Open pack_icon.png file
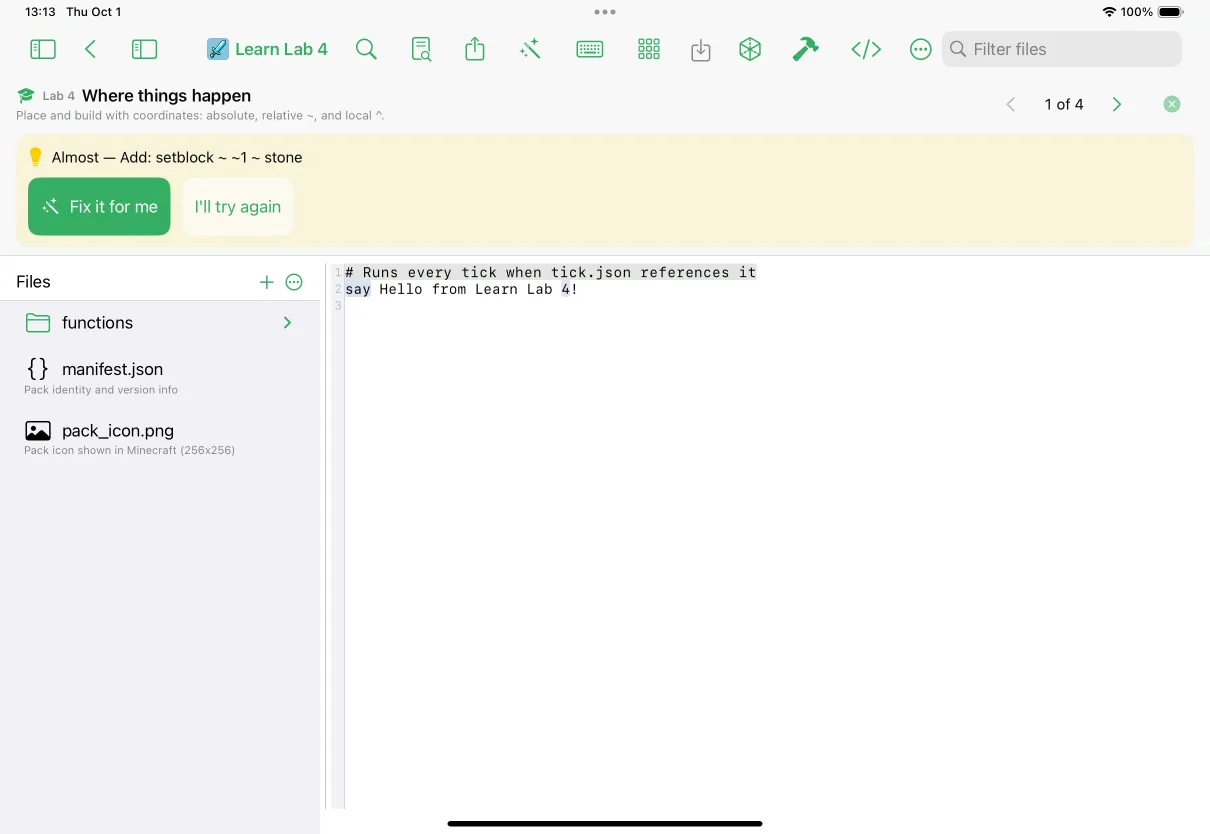The image size is (1210, 834). (x=160, y=438)
